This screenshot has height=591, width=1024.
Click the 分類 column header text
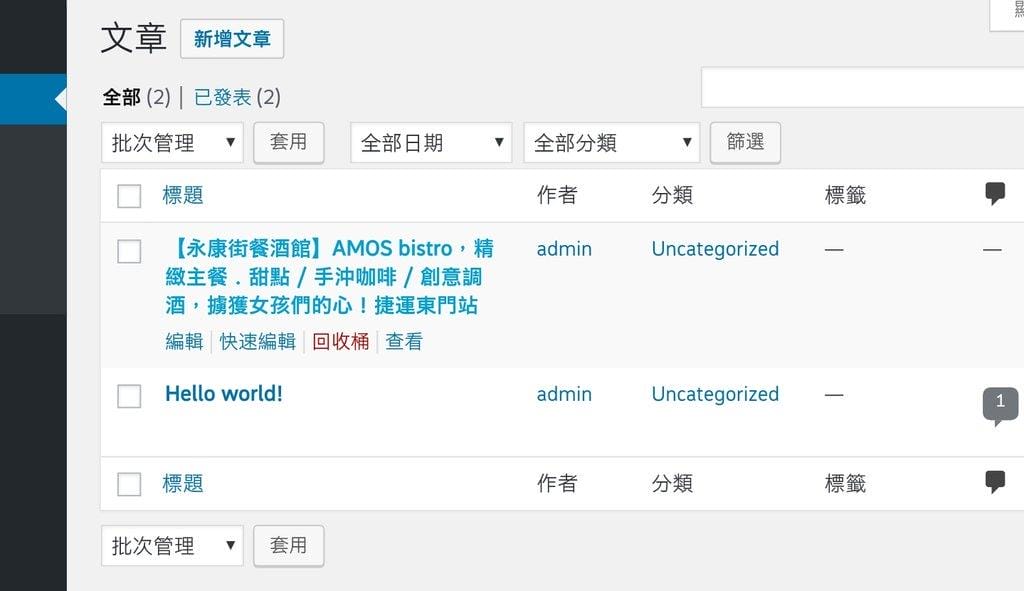(x=672, y=195)
